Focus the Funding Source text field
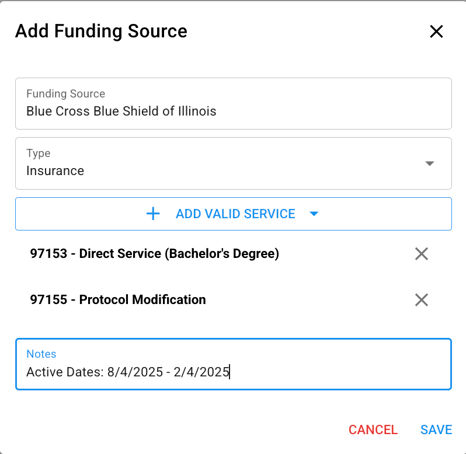Image resolution: width=466 pixels, height=454 pixels. point(233,104)
